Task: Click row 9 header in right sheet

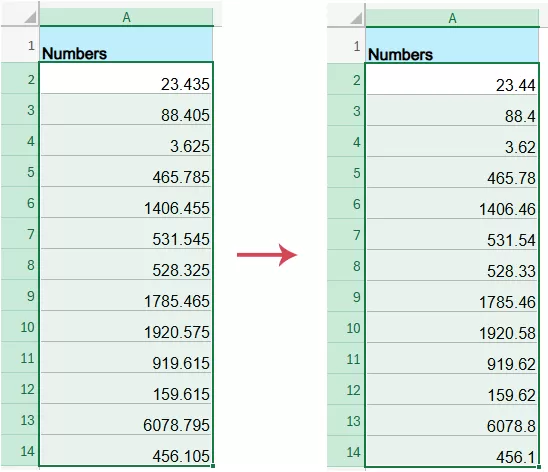Action: click(x=346, y=296)
